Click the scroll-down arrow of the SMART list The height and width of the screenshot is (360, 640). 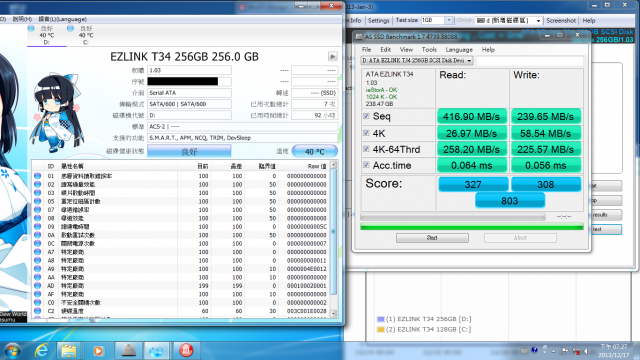coord(333,313)
